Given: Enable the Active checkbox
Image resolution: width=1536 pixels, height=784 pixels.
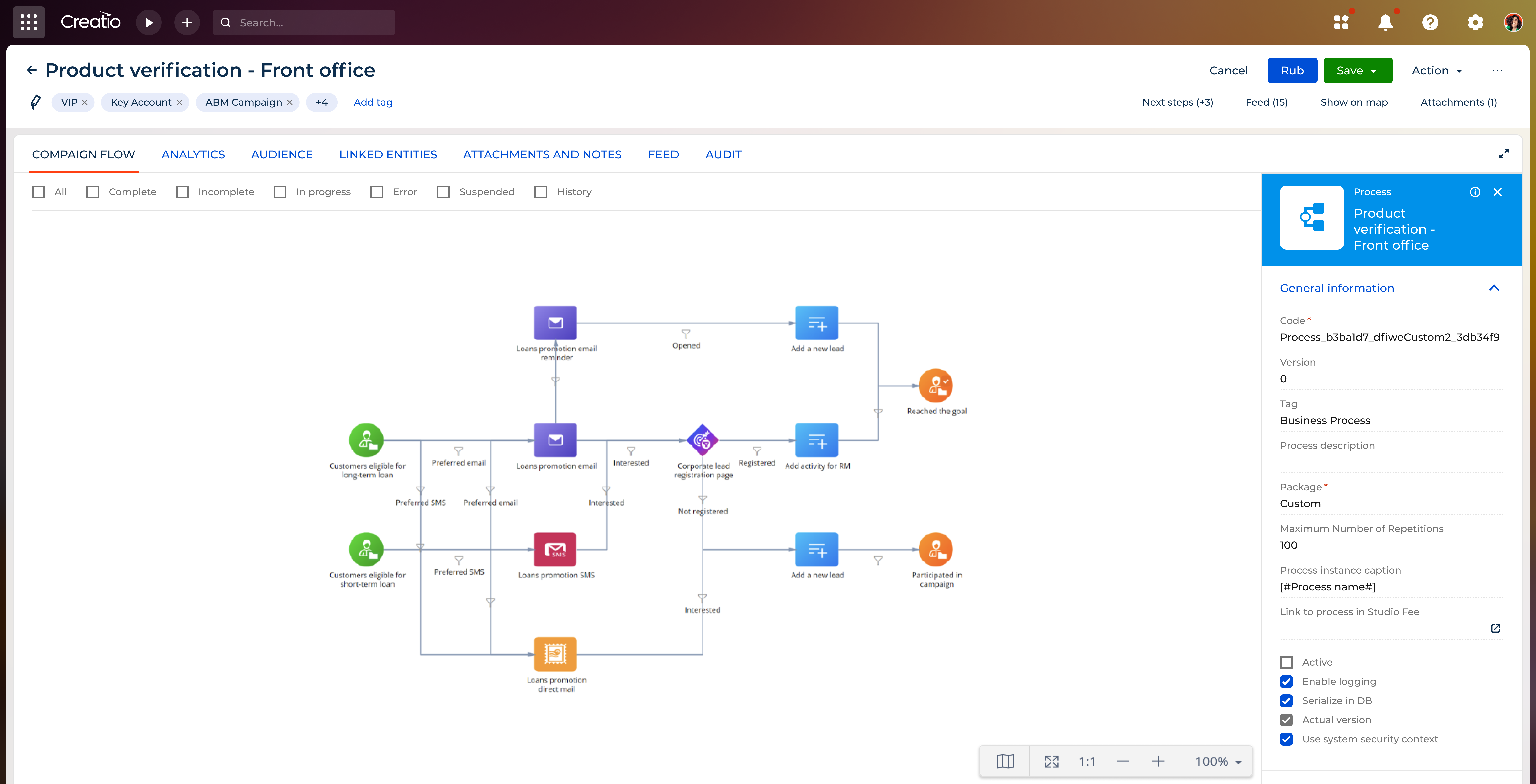Looking at the screenshot, I should 1286,662.
